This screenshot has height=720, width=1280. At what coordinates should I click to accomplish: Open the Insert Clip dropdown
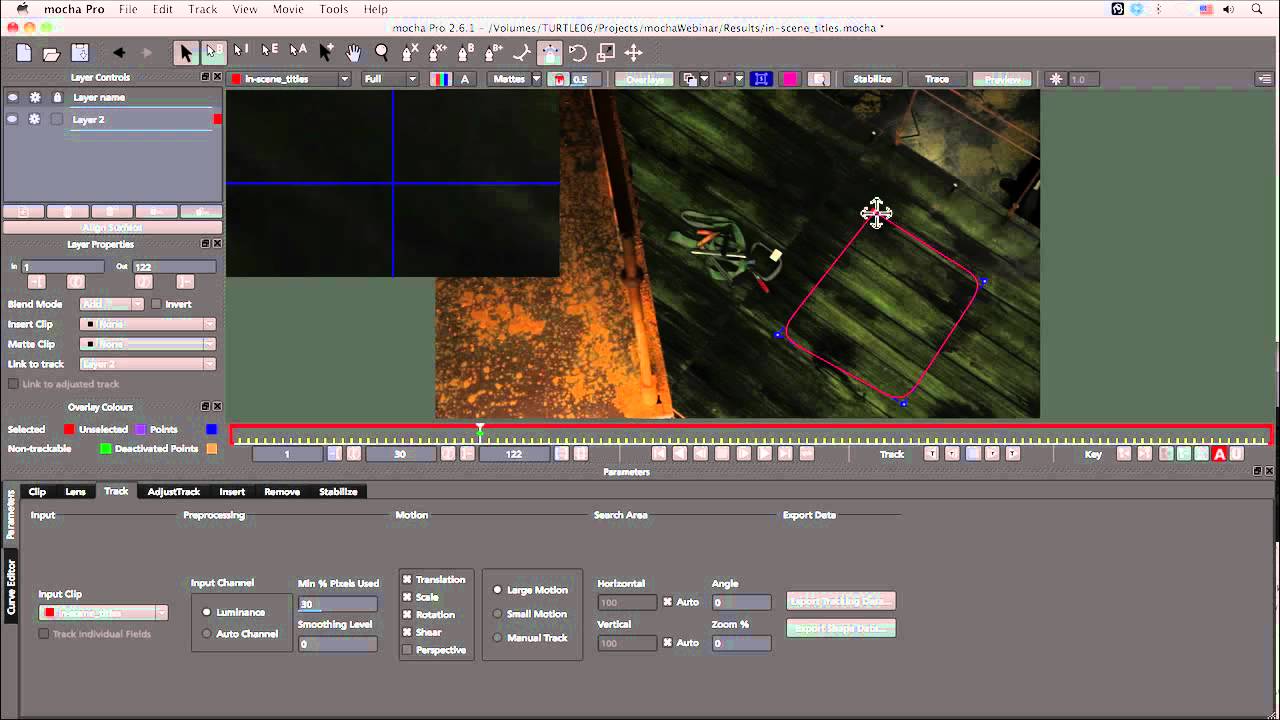click(x=147, y=323)
